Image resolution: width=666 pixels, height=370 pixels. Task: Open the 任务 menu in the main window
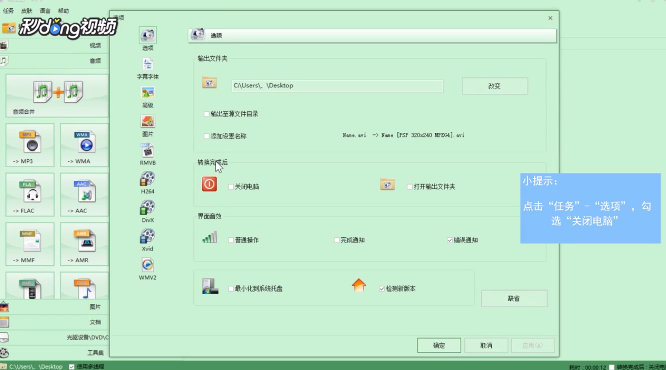click(x=8, y=11)
